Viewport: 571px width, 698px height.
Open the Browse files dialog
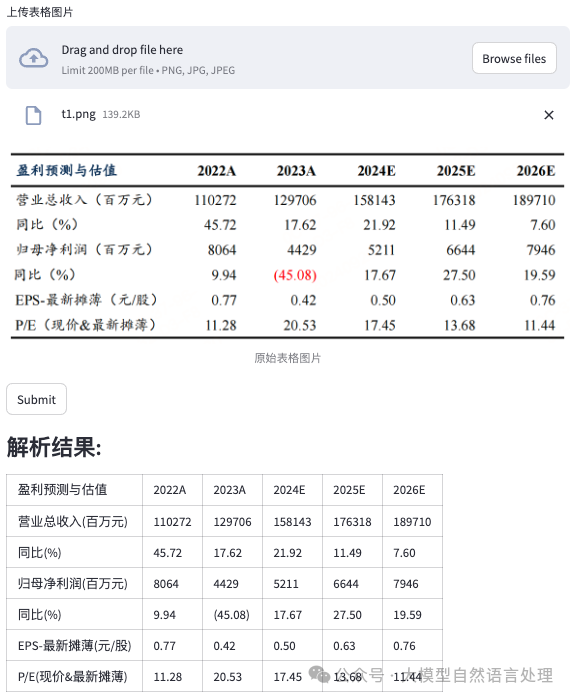point(514,58)
